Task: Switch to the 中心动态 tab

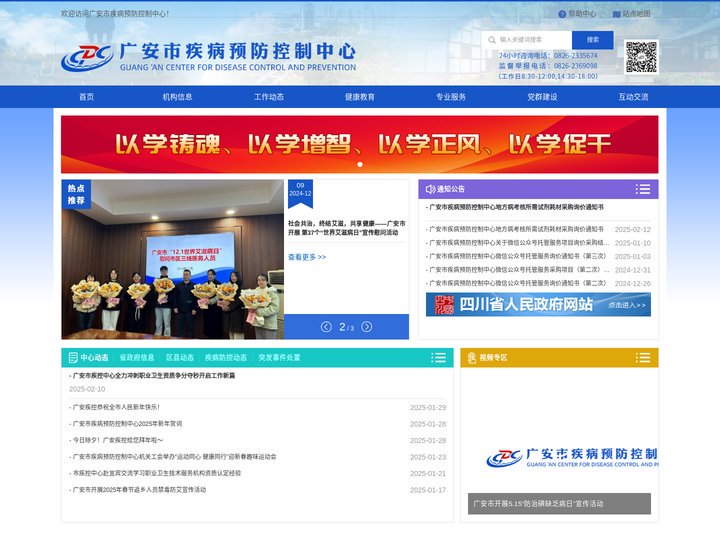Action: pyautogui.click(x=94, y=358)
